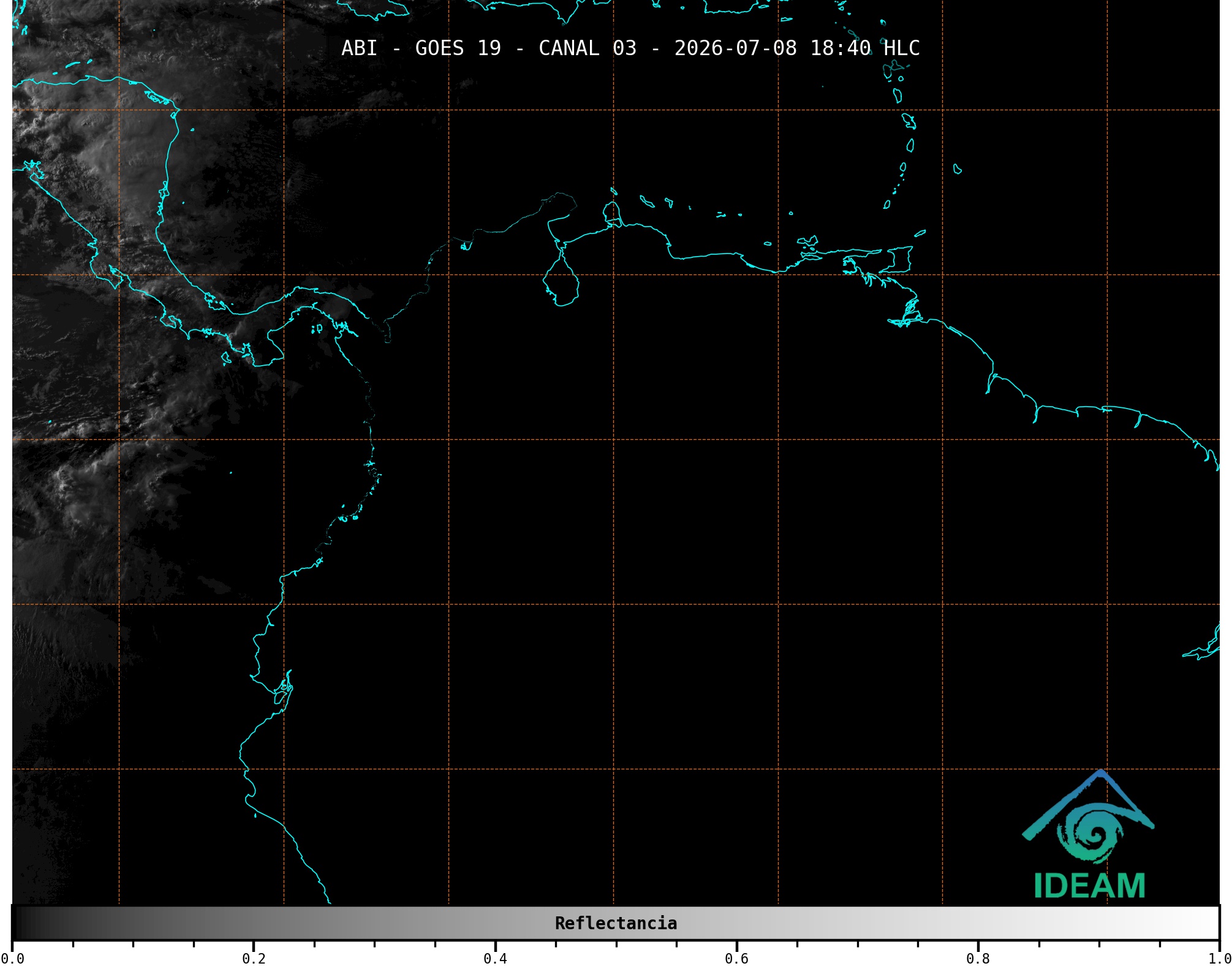The height and width of the screenshot is (966, 1232).
Task: Click the 0.0 tick label on colorbar
Action: coord(12,958)
